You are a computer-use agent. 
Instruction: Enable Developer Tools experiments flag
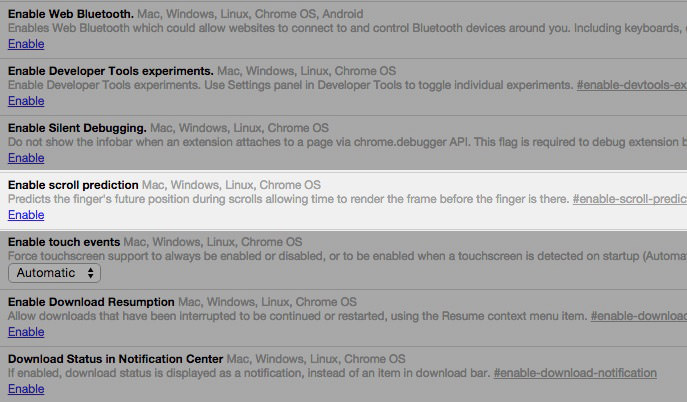26,101
